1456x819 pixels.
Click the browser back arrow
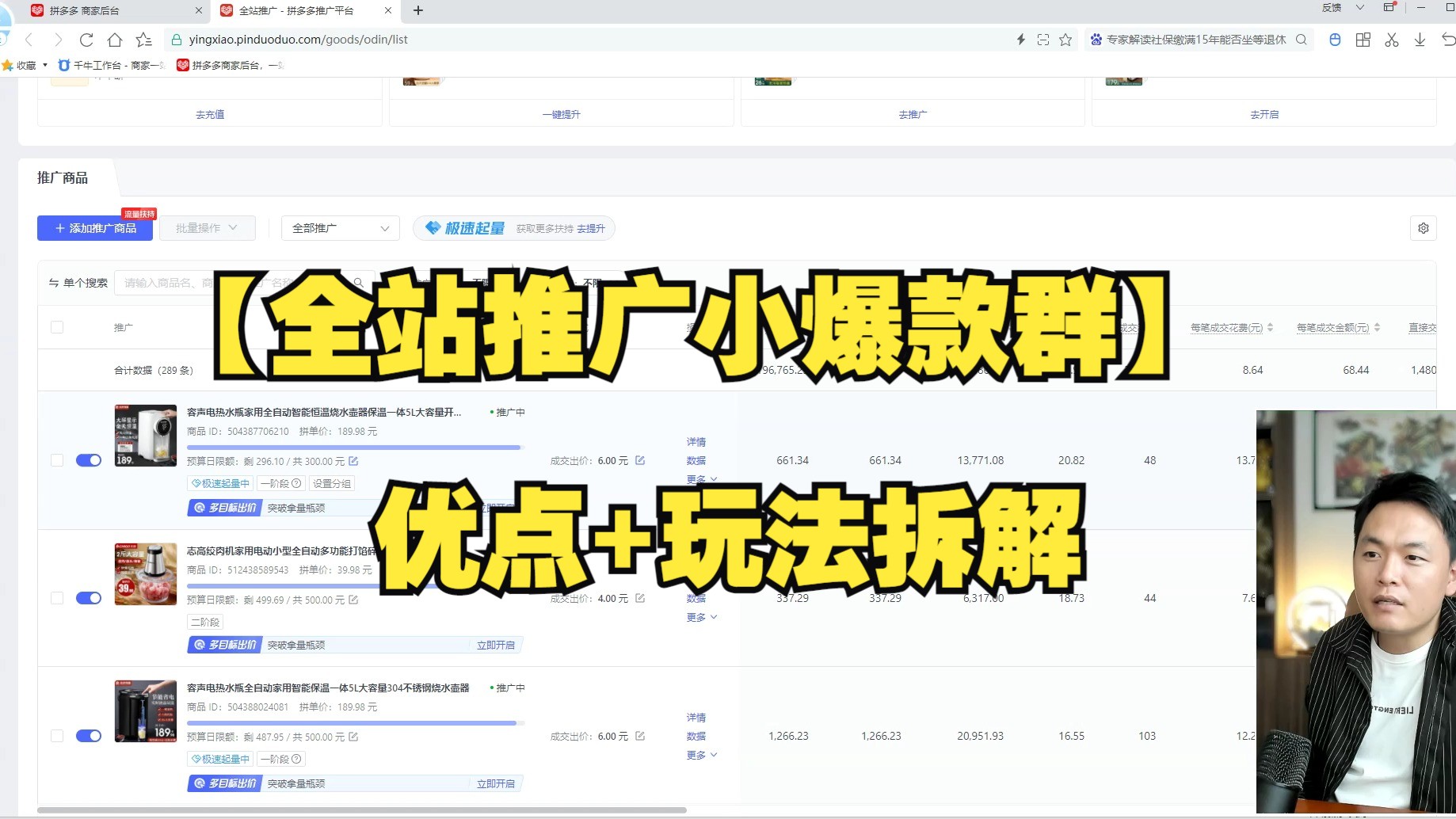tap(29, 40)
